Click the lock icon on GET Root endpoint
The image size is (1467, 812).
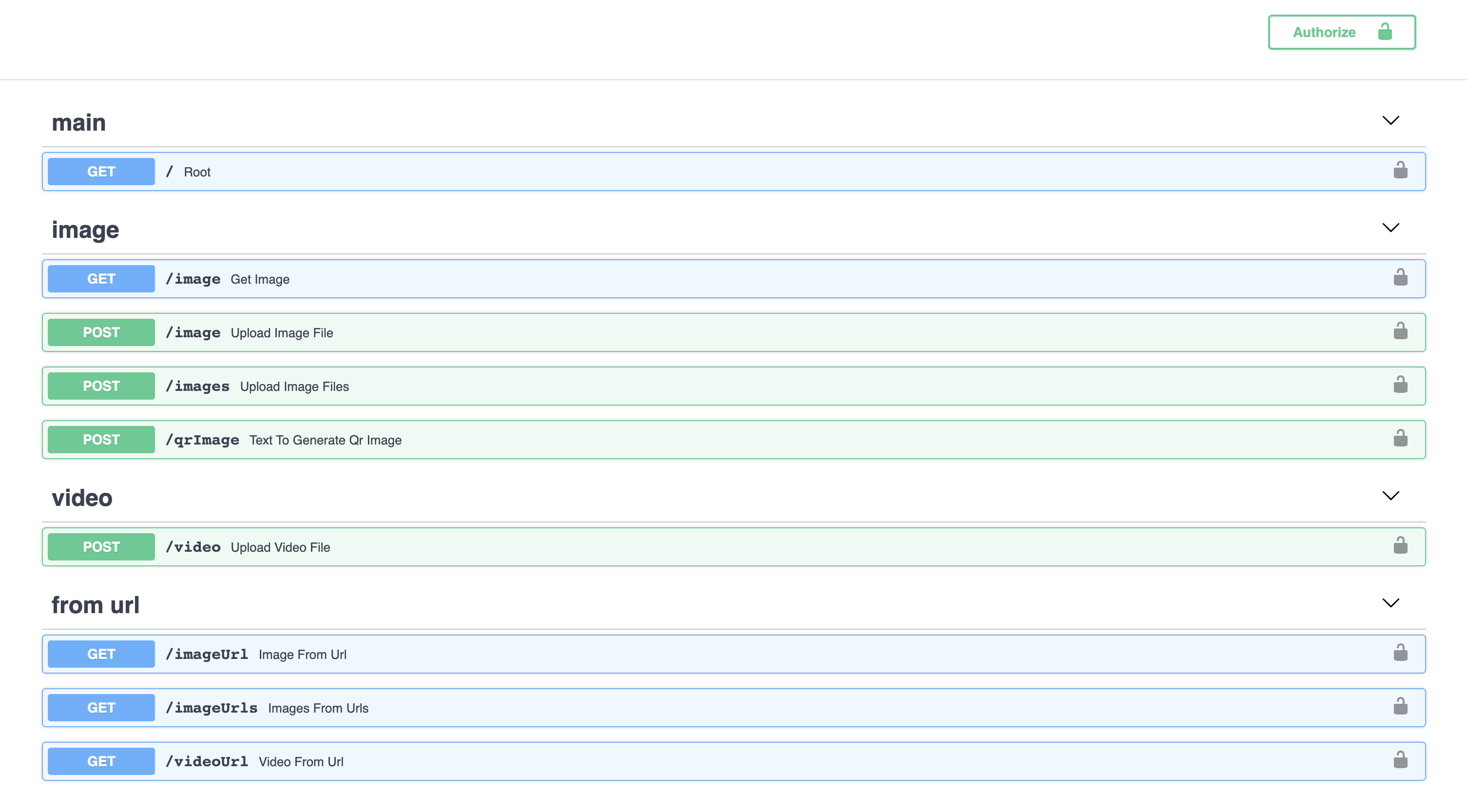1400,171
